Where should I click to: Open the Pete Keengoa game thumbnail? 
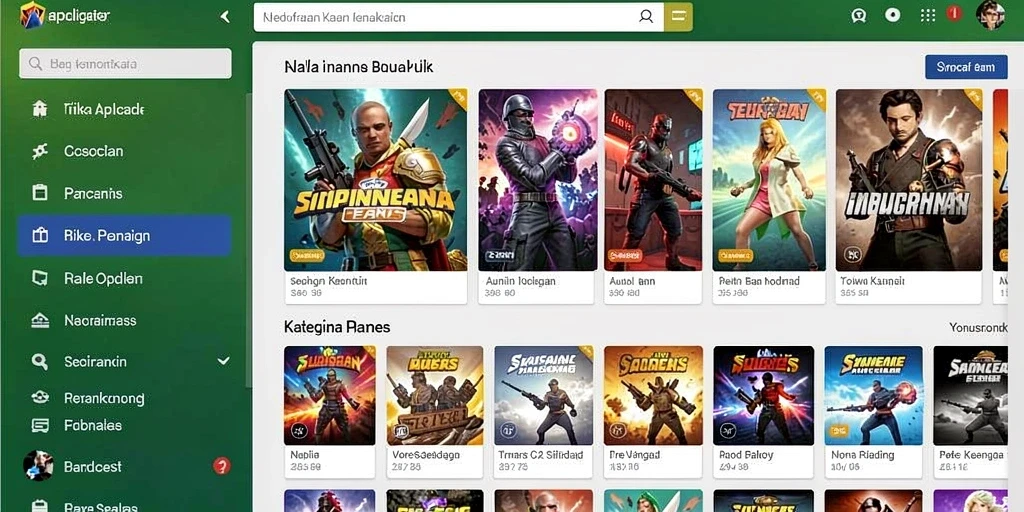click(970, 396)
